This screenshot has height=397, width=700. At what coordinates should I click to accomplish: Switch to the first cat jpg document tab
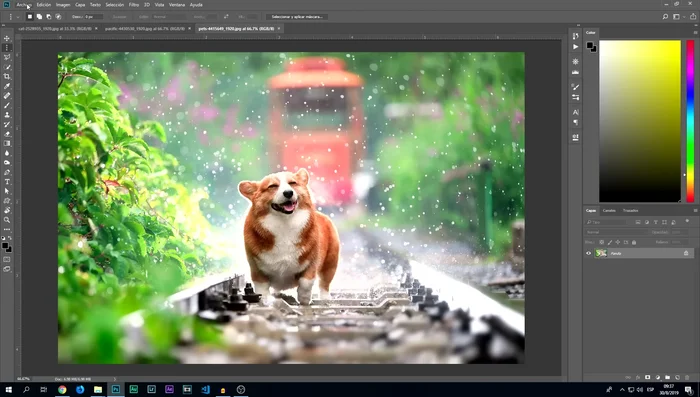[54, 29]
